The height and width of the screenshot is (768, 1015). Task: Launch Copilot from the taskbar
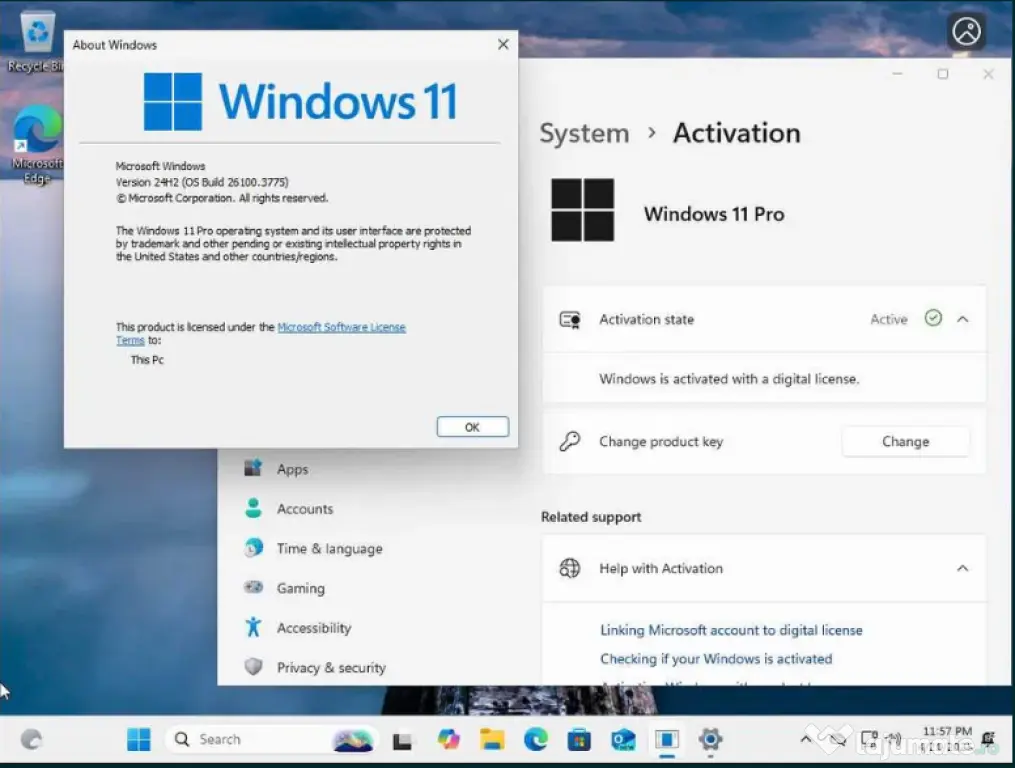pyautogui.click(x=449, y=740)
